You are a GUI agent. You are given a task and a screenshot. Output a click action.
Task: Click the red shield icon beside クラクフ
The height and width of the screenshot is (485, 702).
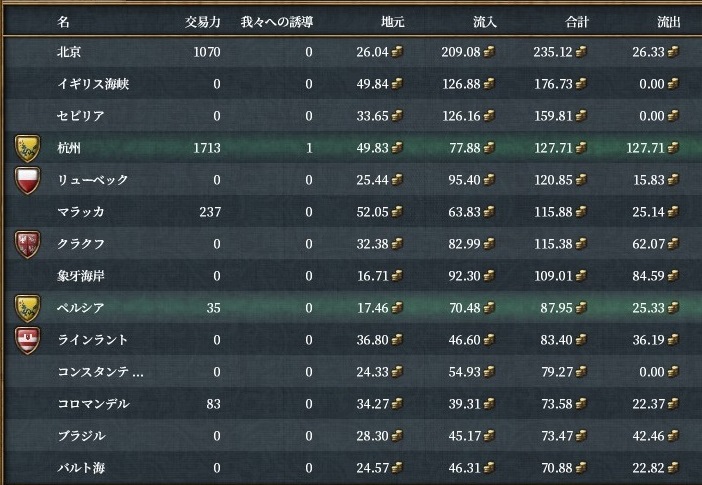pos(27,244)
